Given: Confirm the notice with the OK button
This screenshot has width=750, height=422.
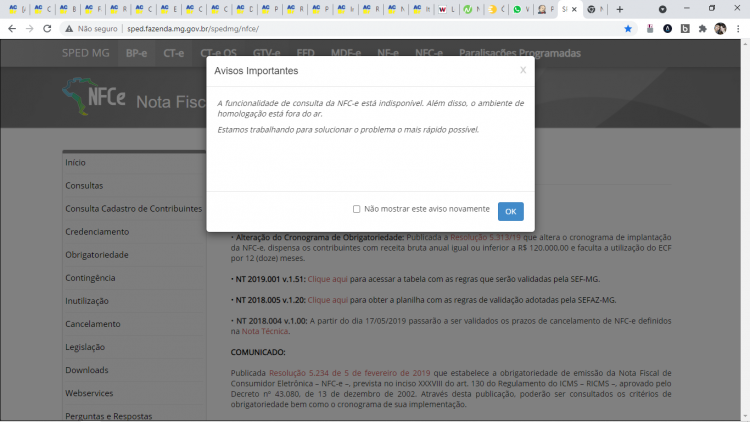Looking at the screenshot, I should 510,211.
